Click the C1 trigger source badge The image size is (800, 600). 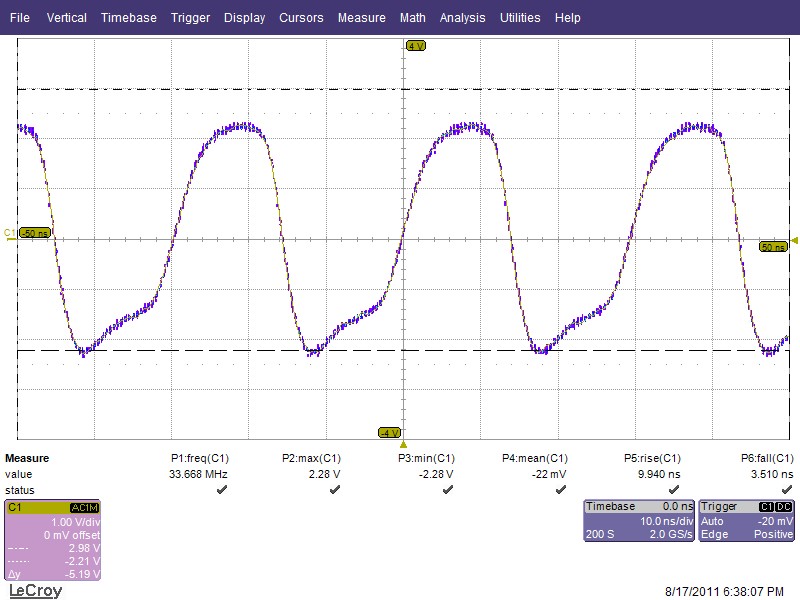766,507
